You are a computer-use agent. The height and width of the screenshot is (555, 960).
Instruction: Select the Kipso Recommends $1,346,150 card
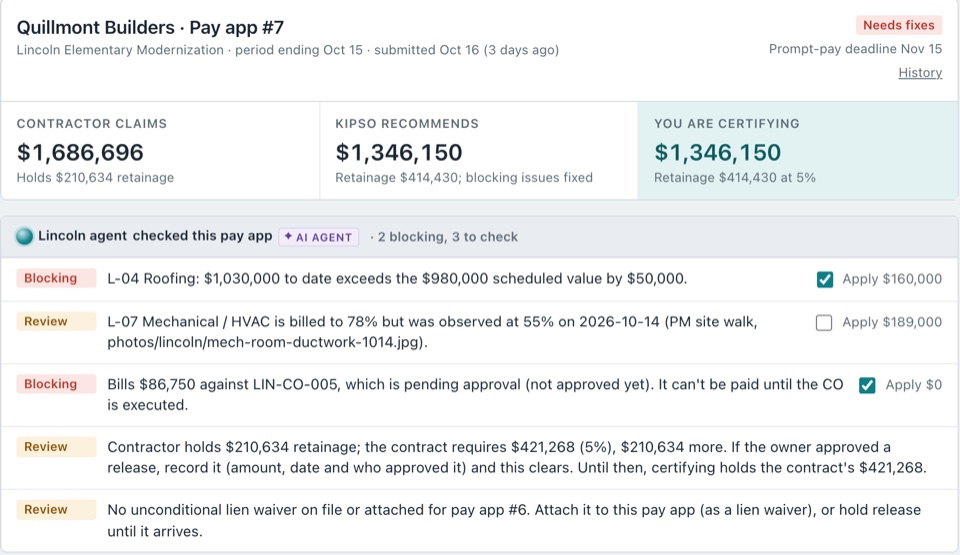pos(479,151)
